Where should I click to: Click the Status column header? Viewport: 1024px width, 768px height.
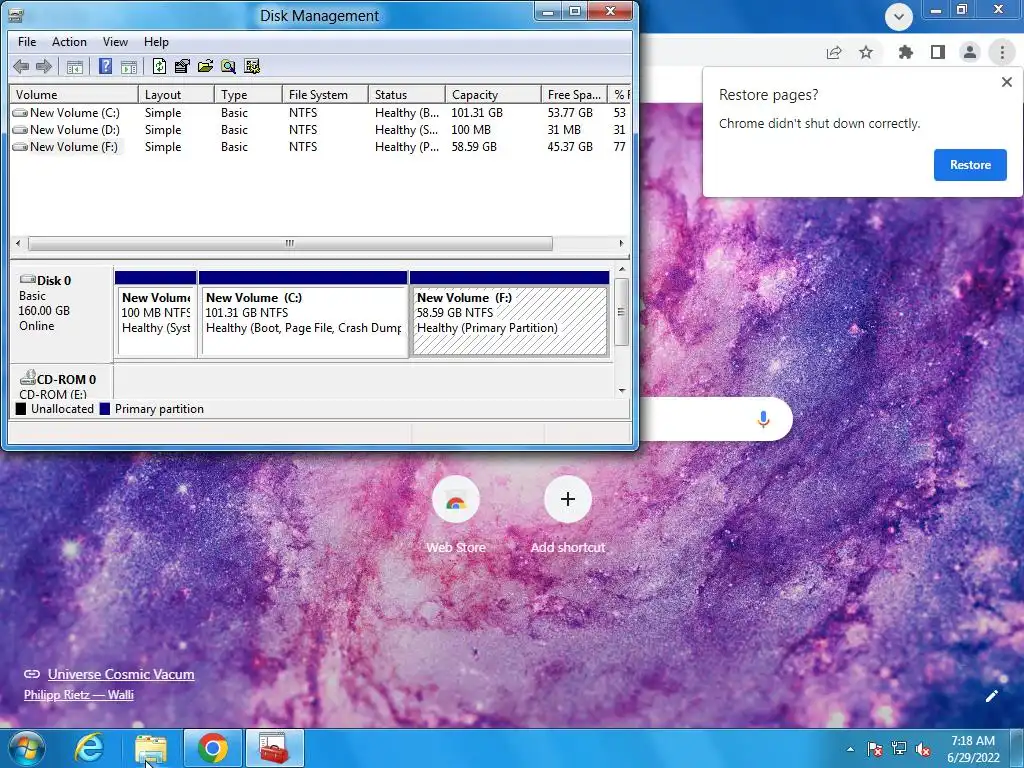pos(407,95)
